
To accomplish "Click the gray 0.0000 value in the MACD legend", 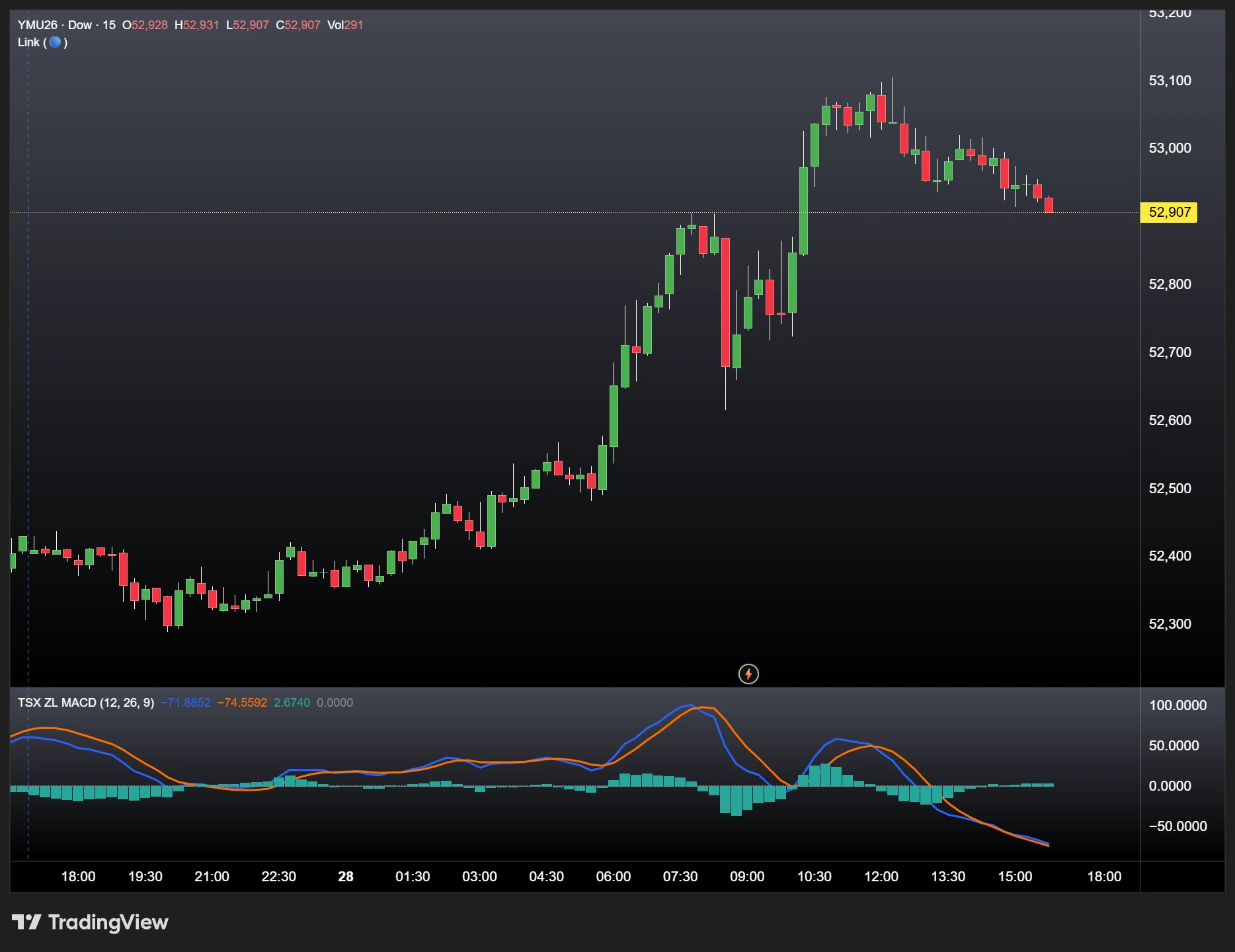I will 335,703.
